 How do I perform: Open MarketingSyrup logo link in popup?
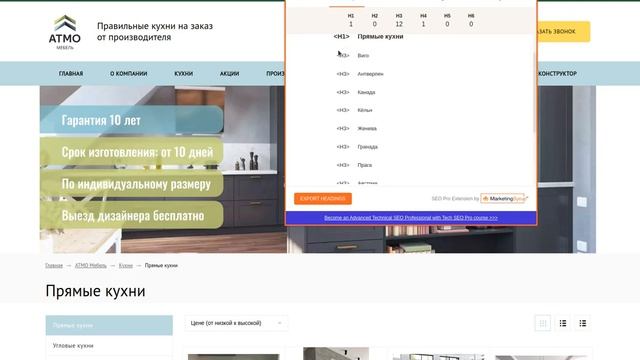(x=504, y=198)
